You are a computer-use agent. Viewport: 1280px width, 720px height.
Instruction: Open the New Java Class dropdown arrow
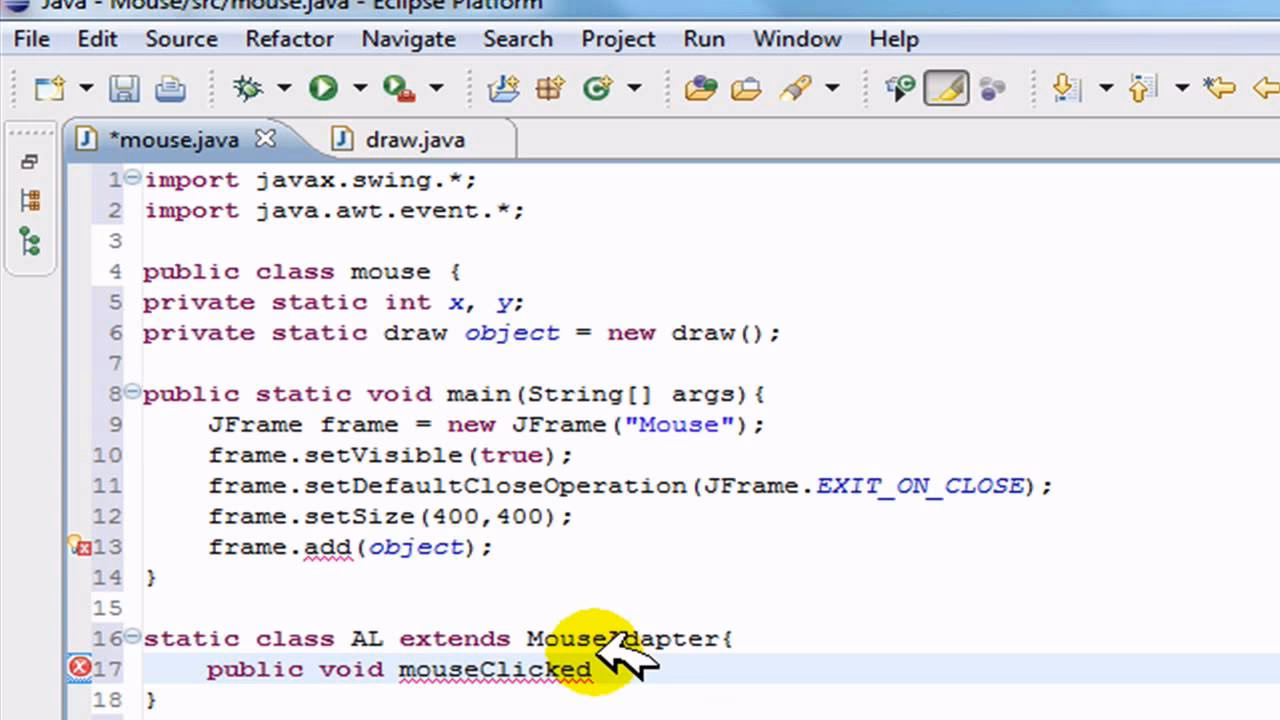point(634,88)
